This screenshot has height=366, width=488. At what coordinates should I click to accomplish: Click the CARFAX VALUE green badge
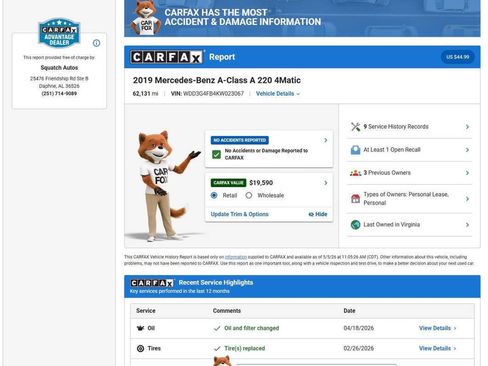coord(228,183)
